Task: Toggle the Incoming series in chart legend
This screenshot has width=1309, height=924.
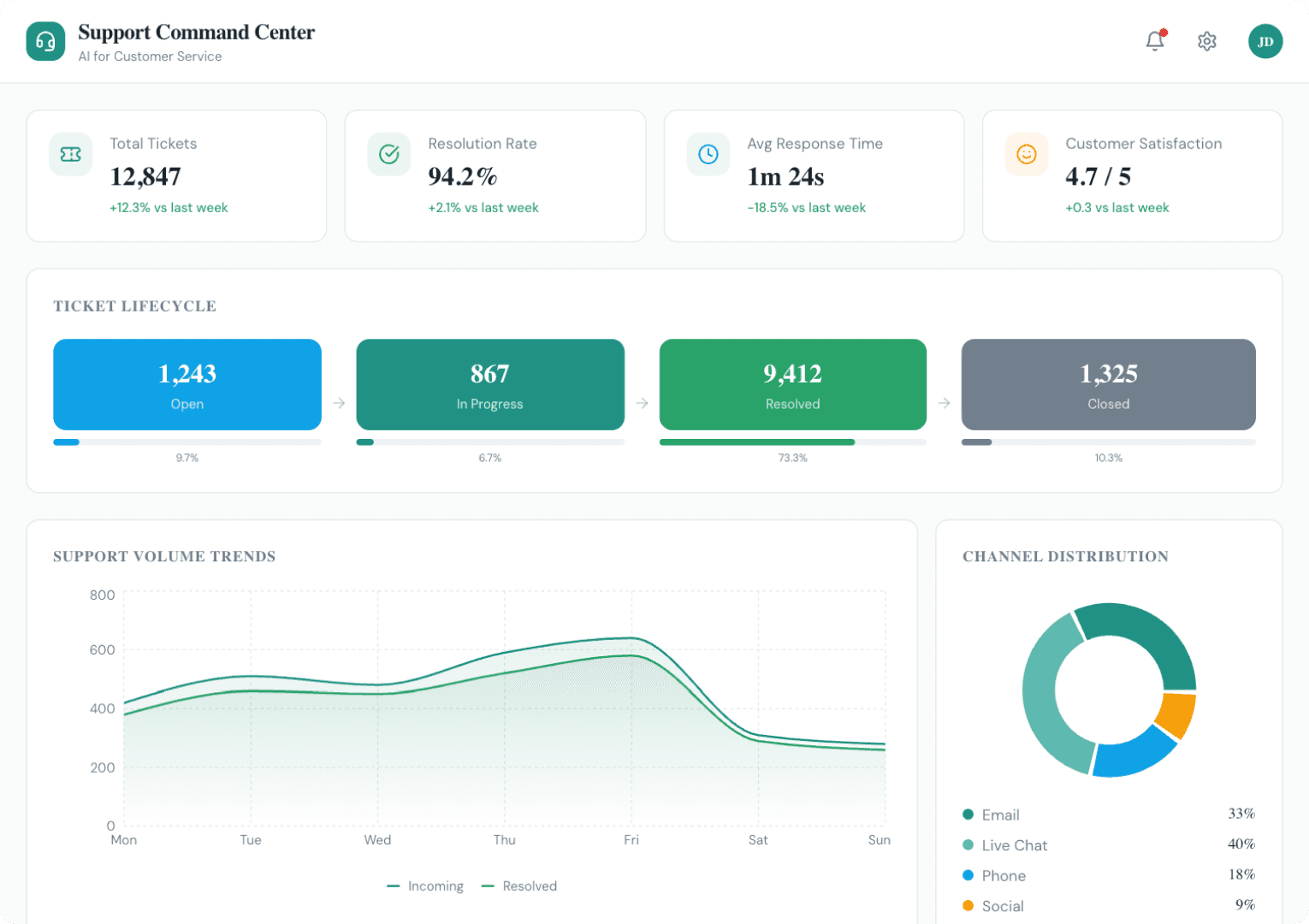Action: (x=425, y=886)
